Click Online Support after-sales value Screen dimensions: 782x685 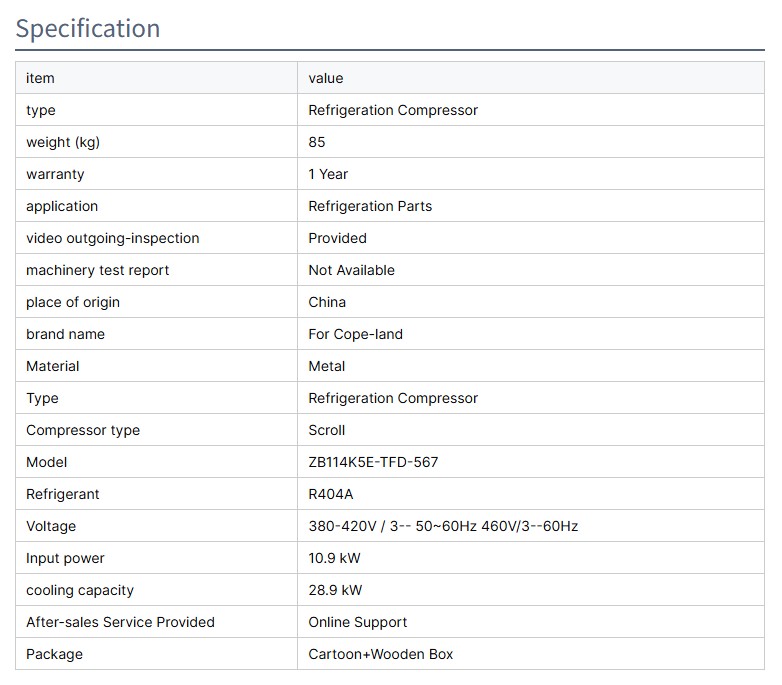tap(357, 622)
